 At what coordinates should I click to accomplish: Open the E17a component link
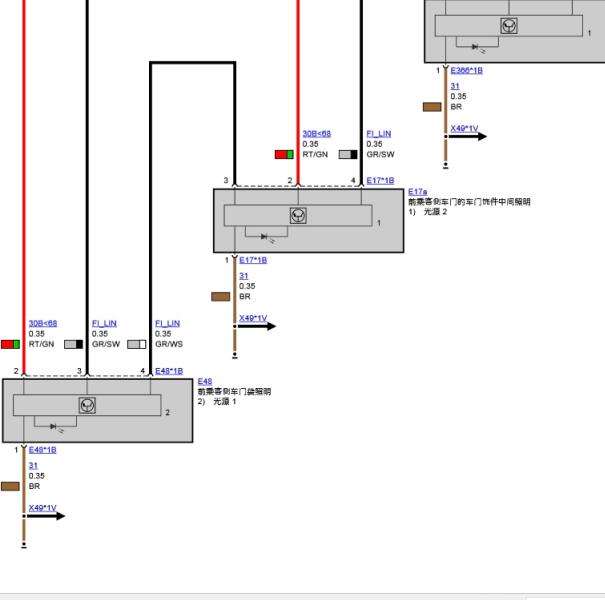[417, 191]
